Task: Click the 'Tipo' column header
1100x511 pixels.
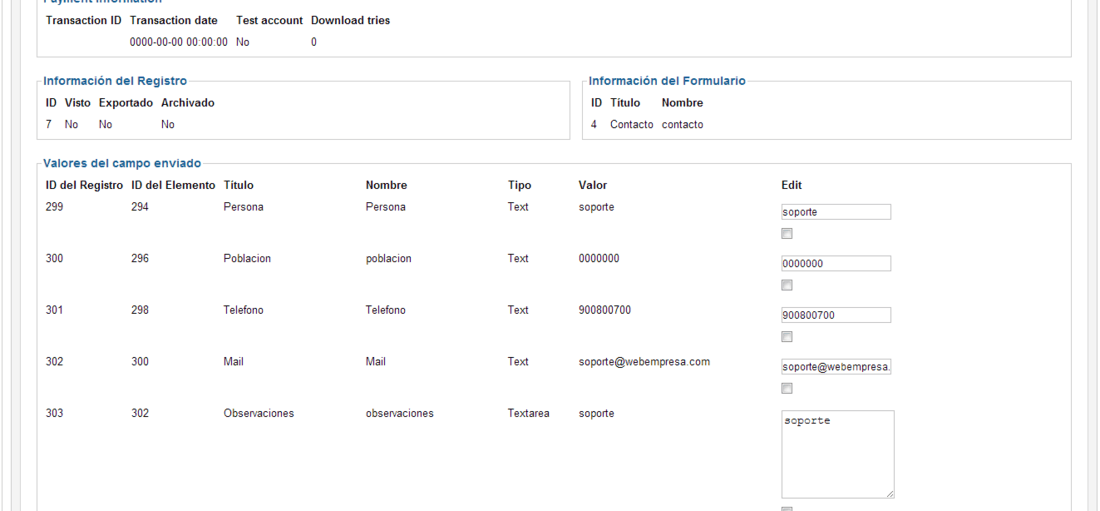Action: 520,185
